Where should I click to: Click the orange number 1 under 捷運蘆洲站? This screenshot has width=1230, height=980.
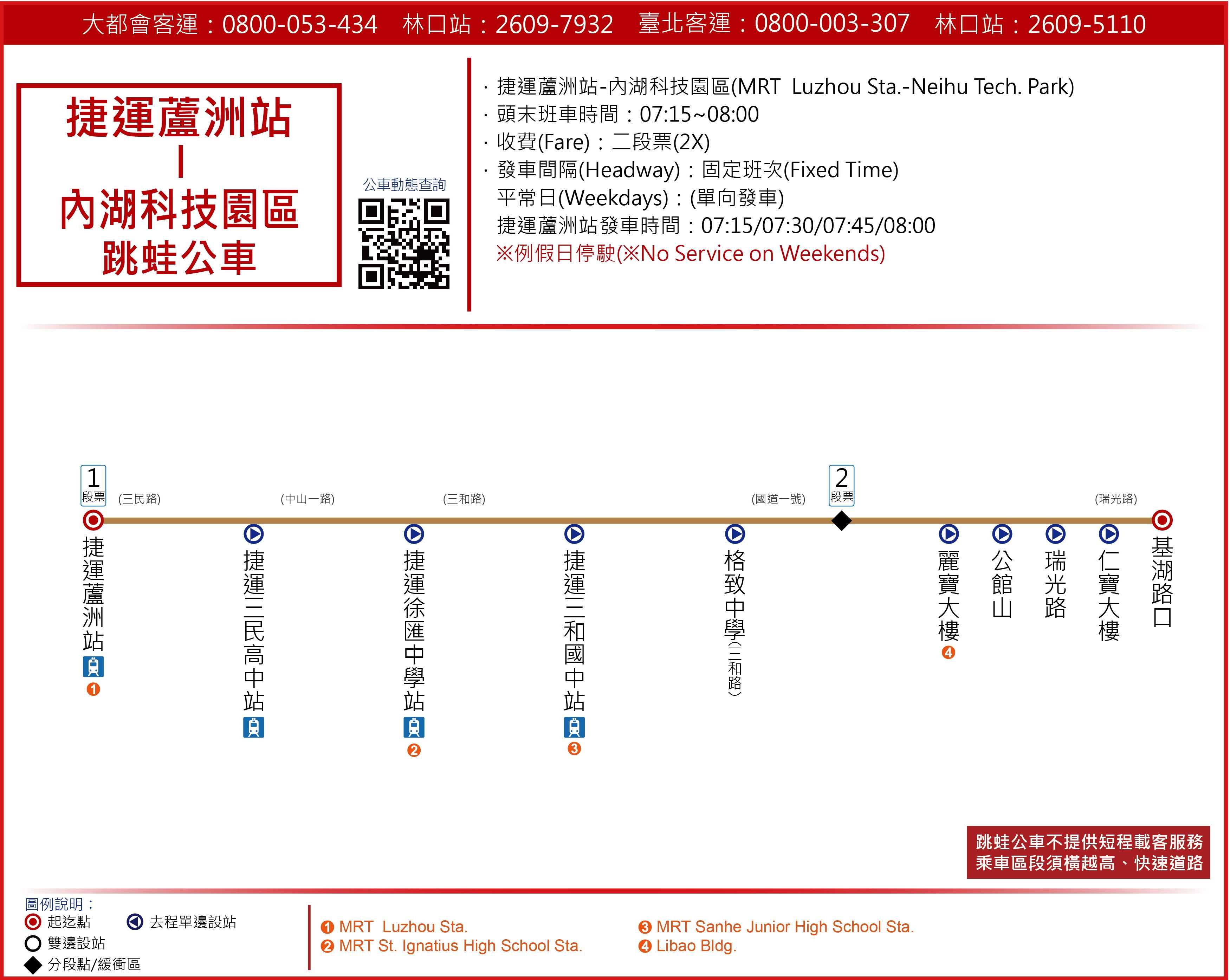[x=93, y=689]
